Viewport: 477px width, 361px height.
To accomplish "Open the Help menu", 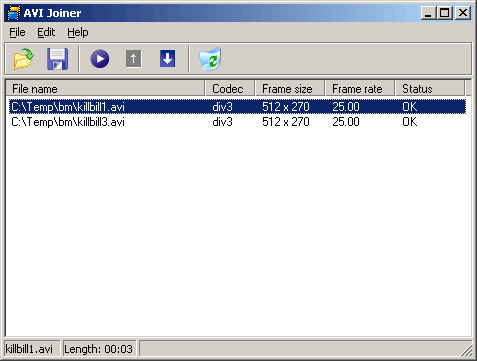I will click(78, 32).
